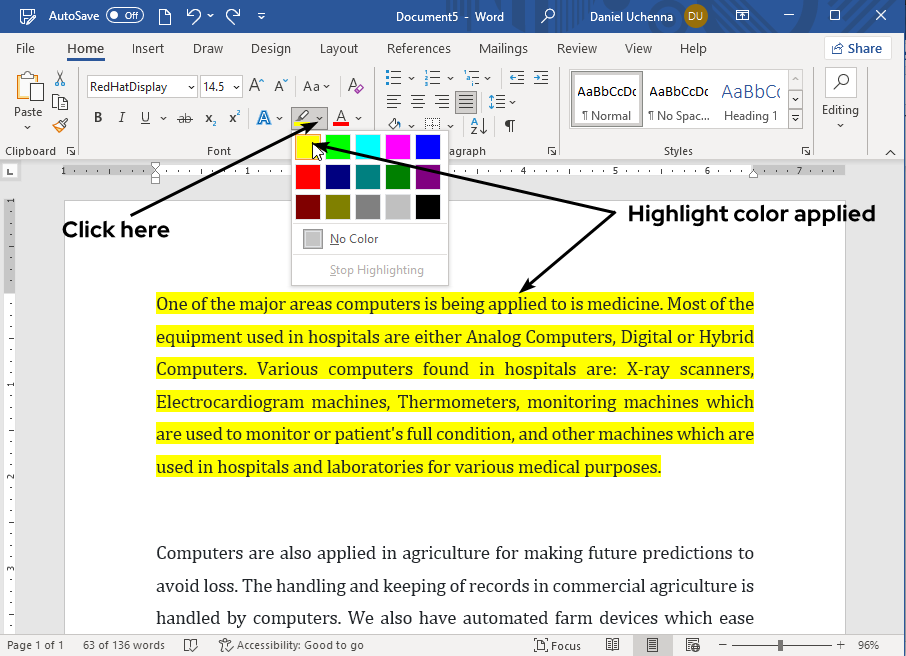Toggle Justify paragraph alignment

coord(465,101)
